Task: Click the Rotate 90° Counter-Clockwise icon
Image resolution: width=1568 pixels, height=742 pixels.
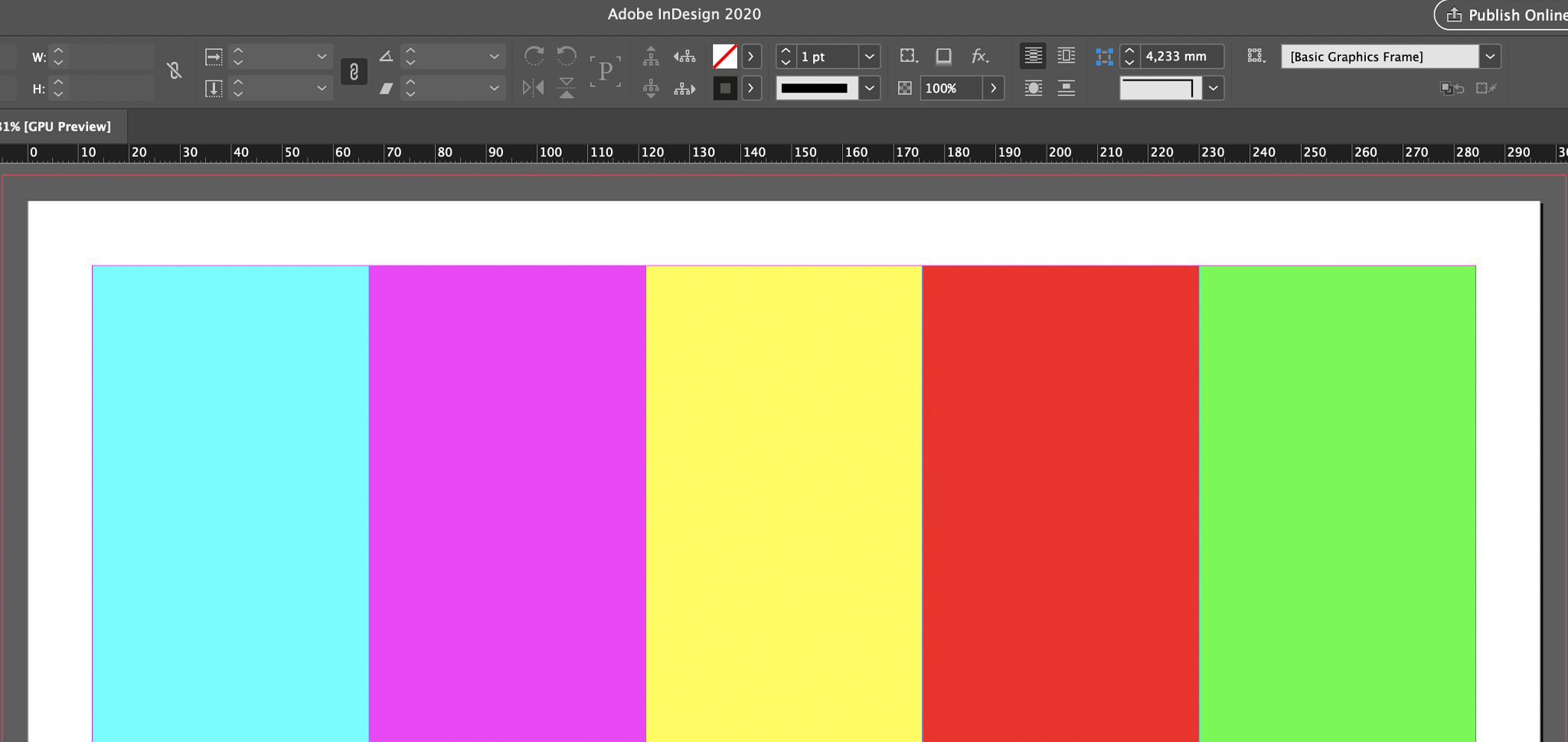Action: [566, 56]
